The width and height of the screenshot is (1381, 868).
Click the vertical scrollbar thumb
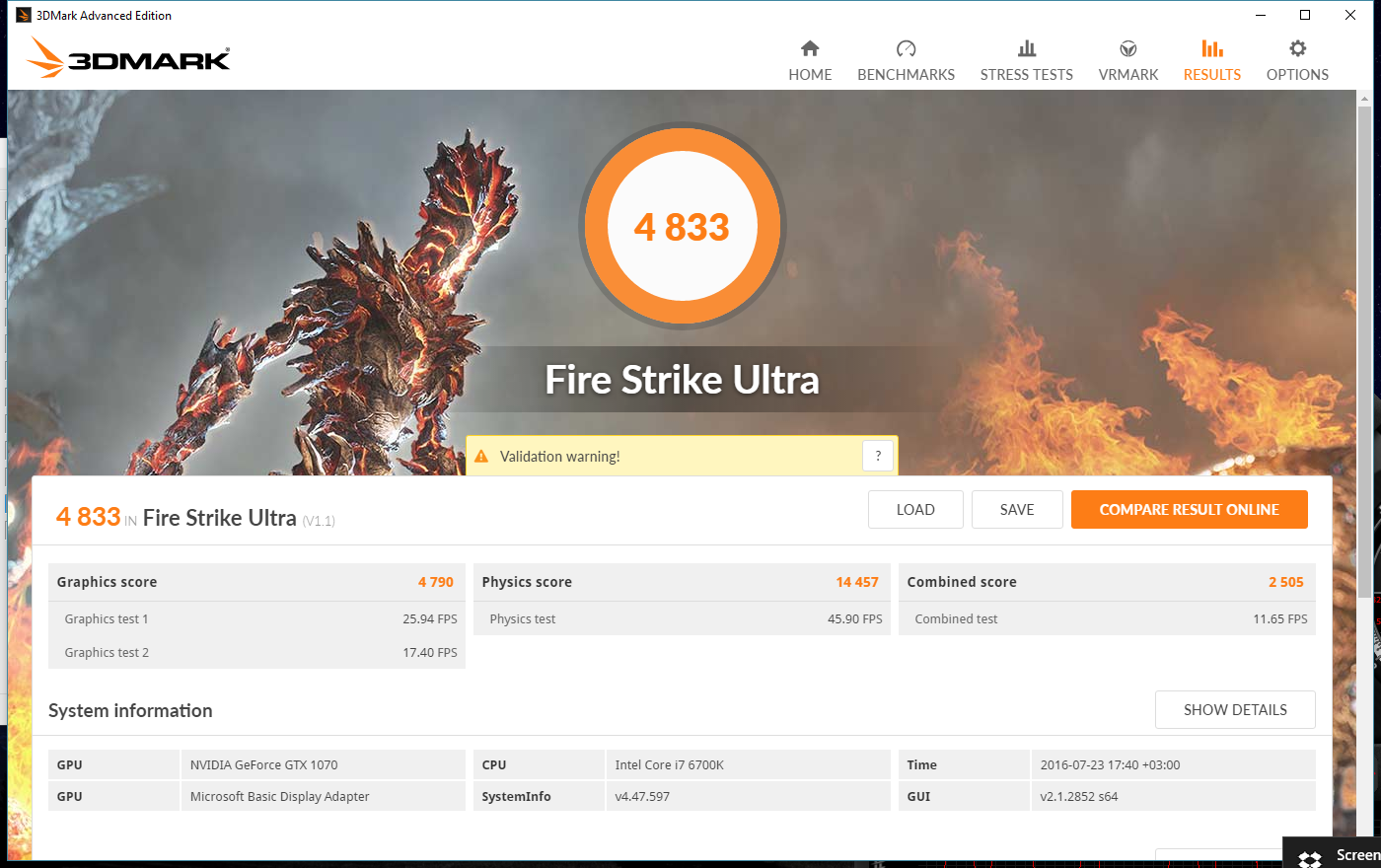coord(1364,351)
